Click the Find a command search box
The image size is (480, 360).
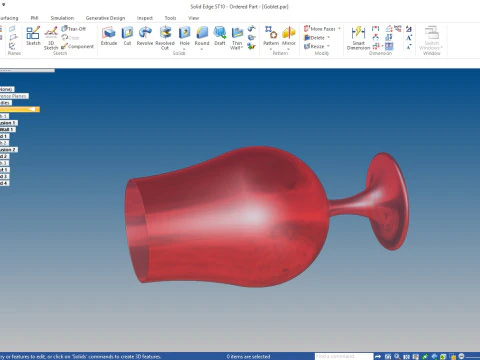coord(344,356)
